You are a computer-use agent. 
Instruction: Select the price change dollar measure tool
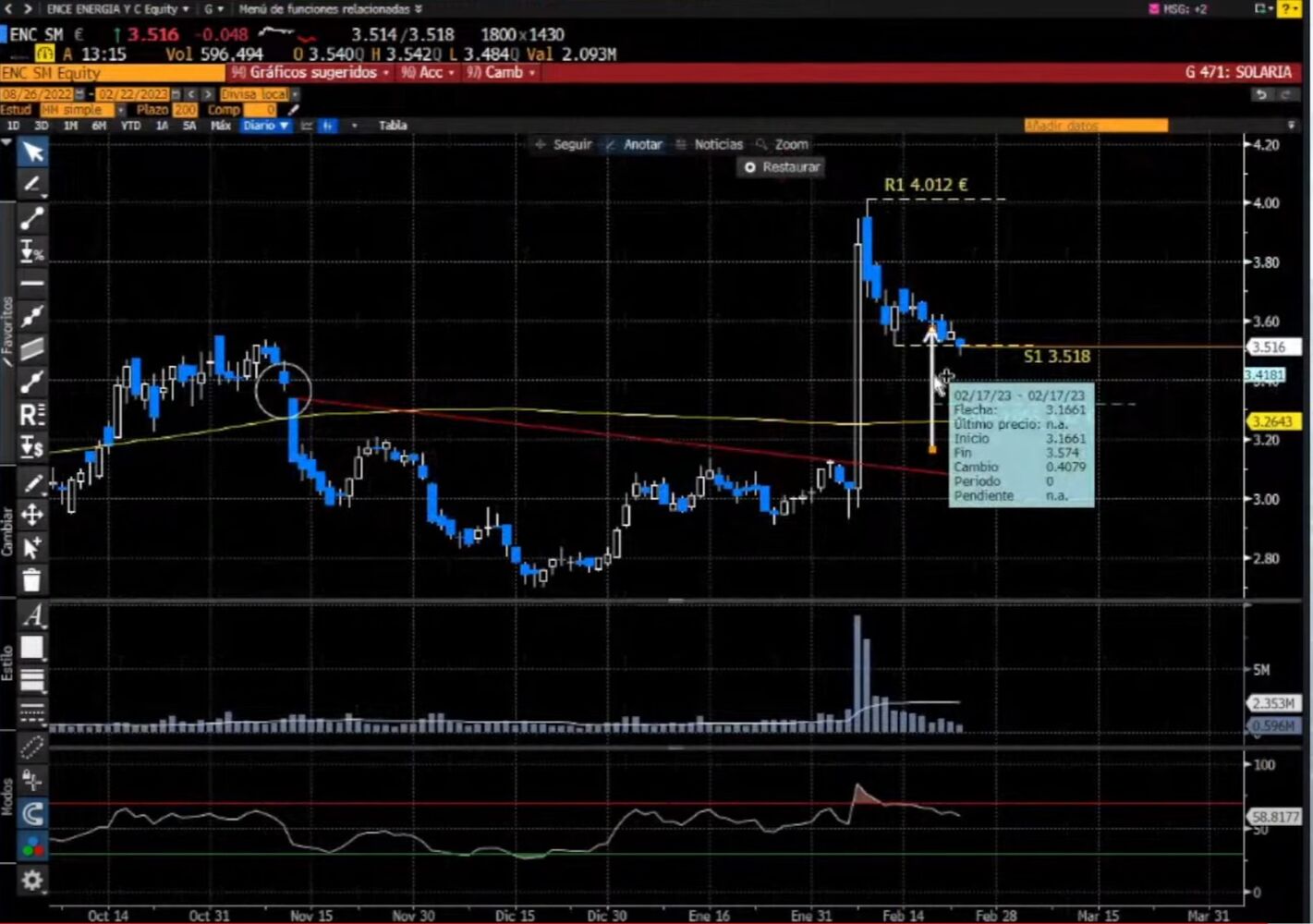(x=32, y=447)
